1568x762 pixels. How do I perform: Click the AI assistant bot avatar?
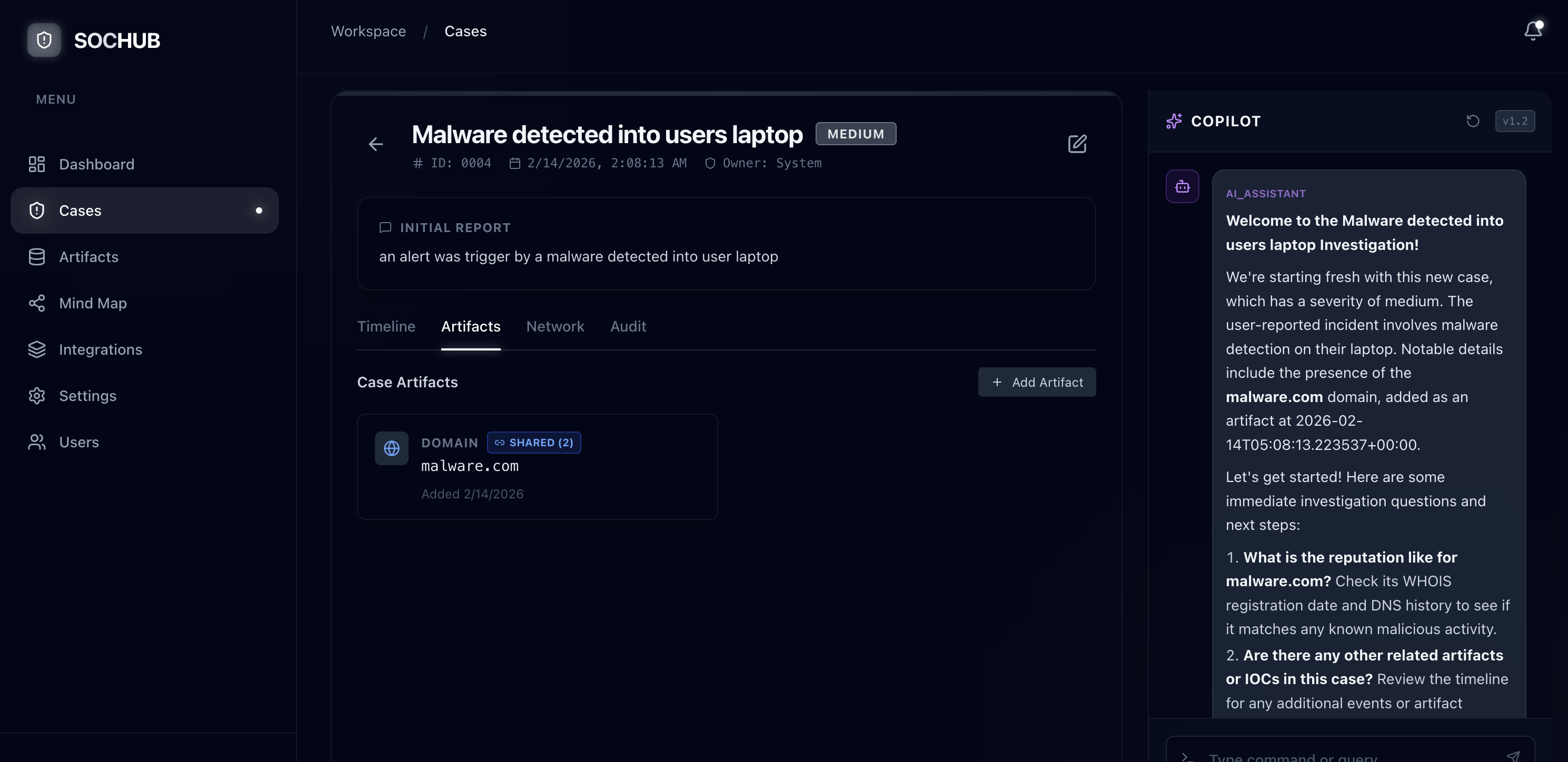1182,186
